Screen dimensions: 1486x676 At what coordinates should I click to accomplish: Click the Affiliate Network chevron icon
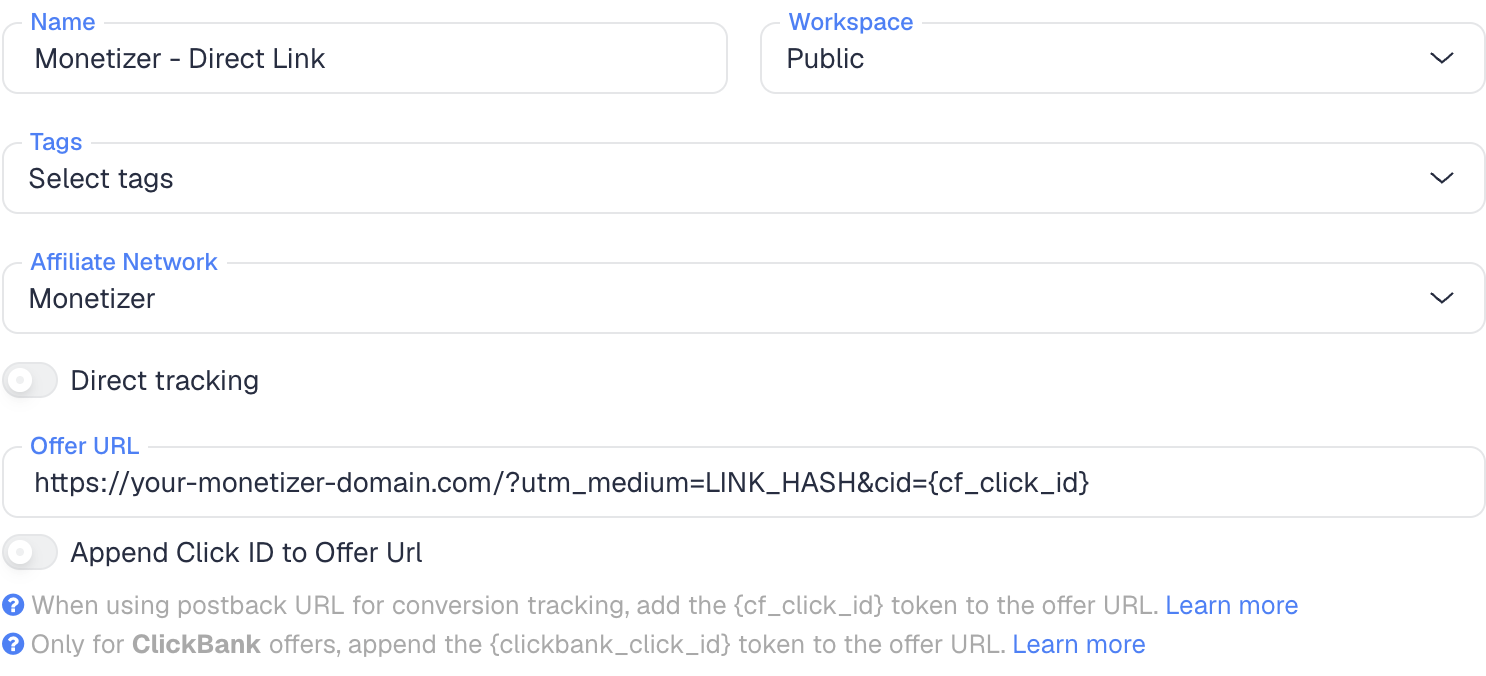1441,298
